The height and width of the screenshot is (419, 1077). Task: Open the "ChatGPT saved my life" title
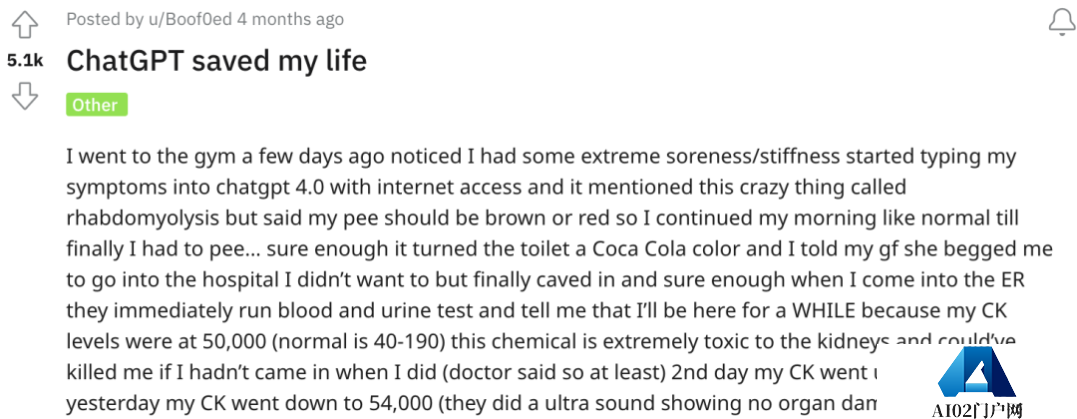[216, 61]
